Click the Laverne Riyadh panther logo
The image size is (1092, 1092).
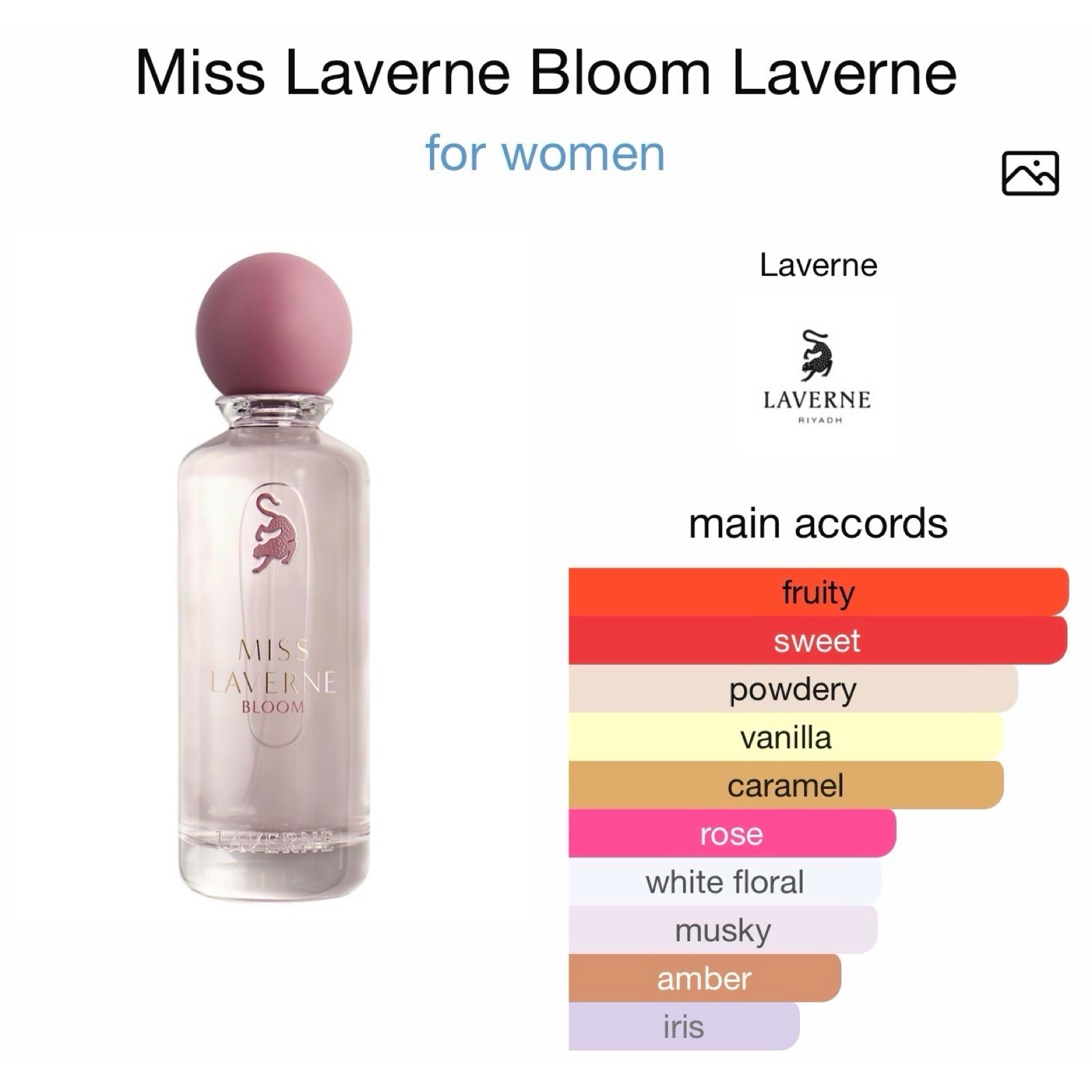(817, 375)
